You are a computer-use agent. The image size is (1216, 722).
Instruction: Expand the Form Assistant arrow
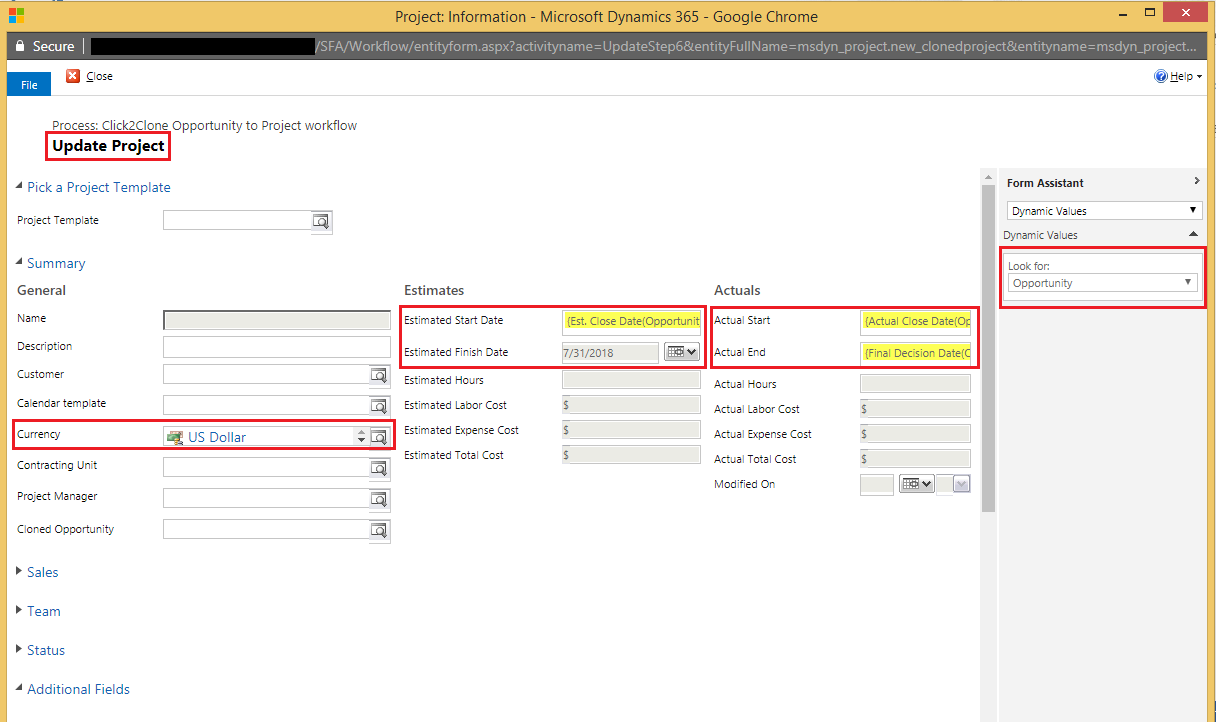(x=1196, y=182)
